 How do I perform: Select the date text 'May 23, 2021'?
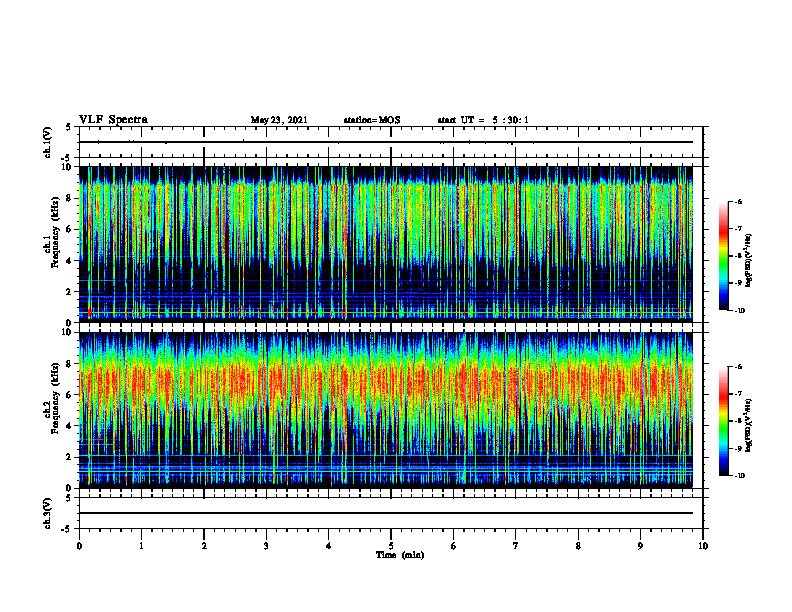pos(279,120)
